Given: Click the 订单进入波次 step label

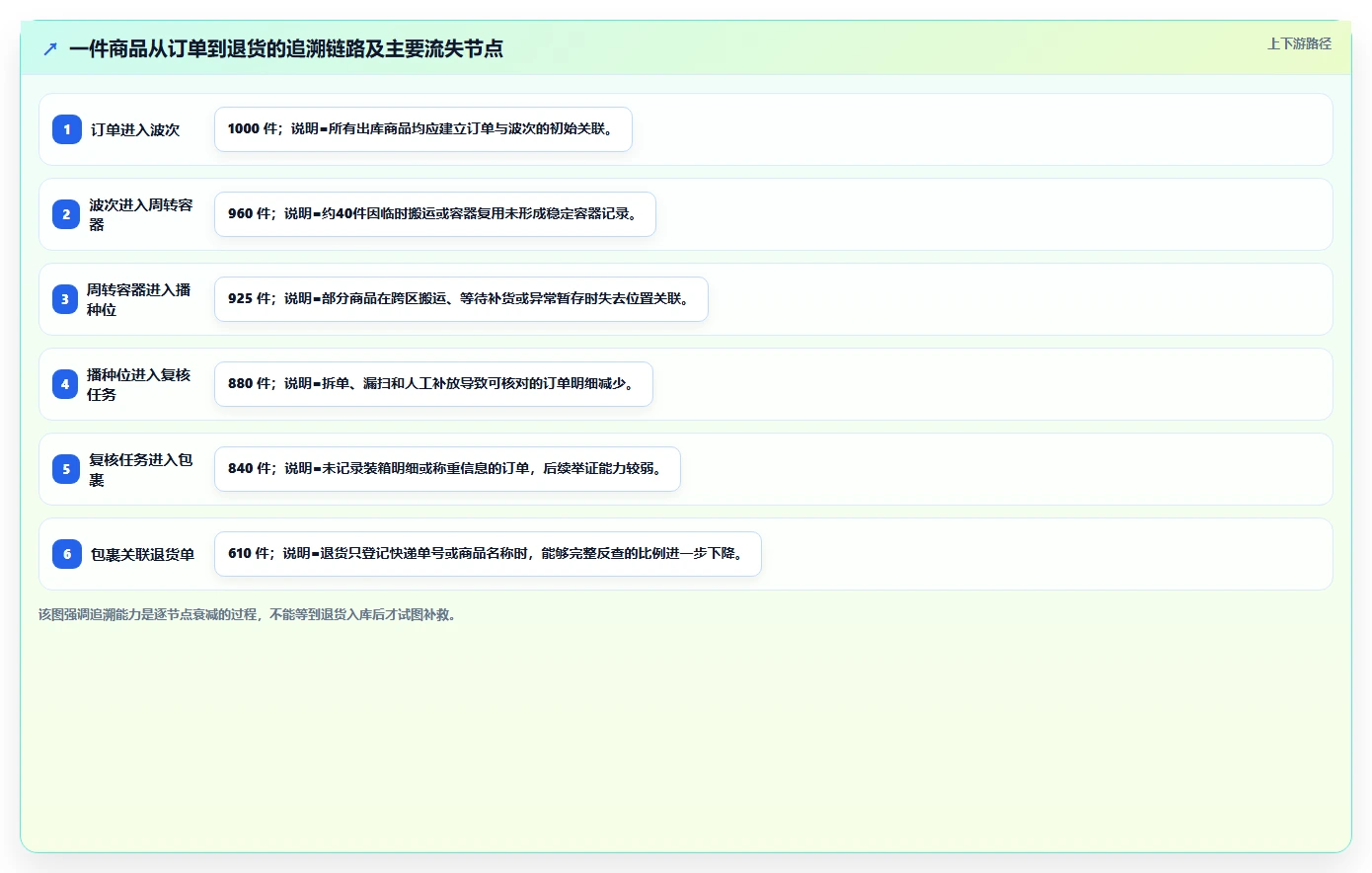Looking at the screenshot, I should coord(135,129).
